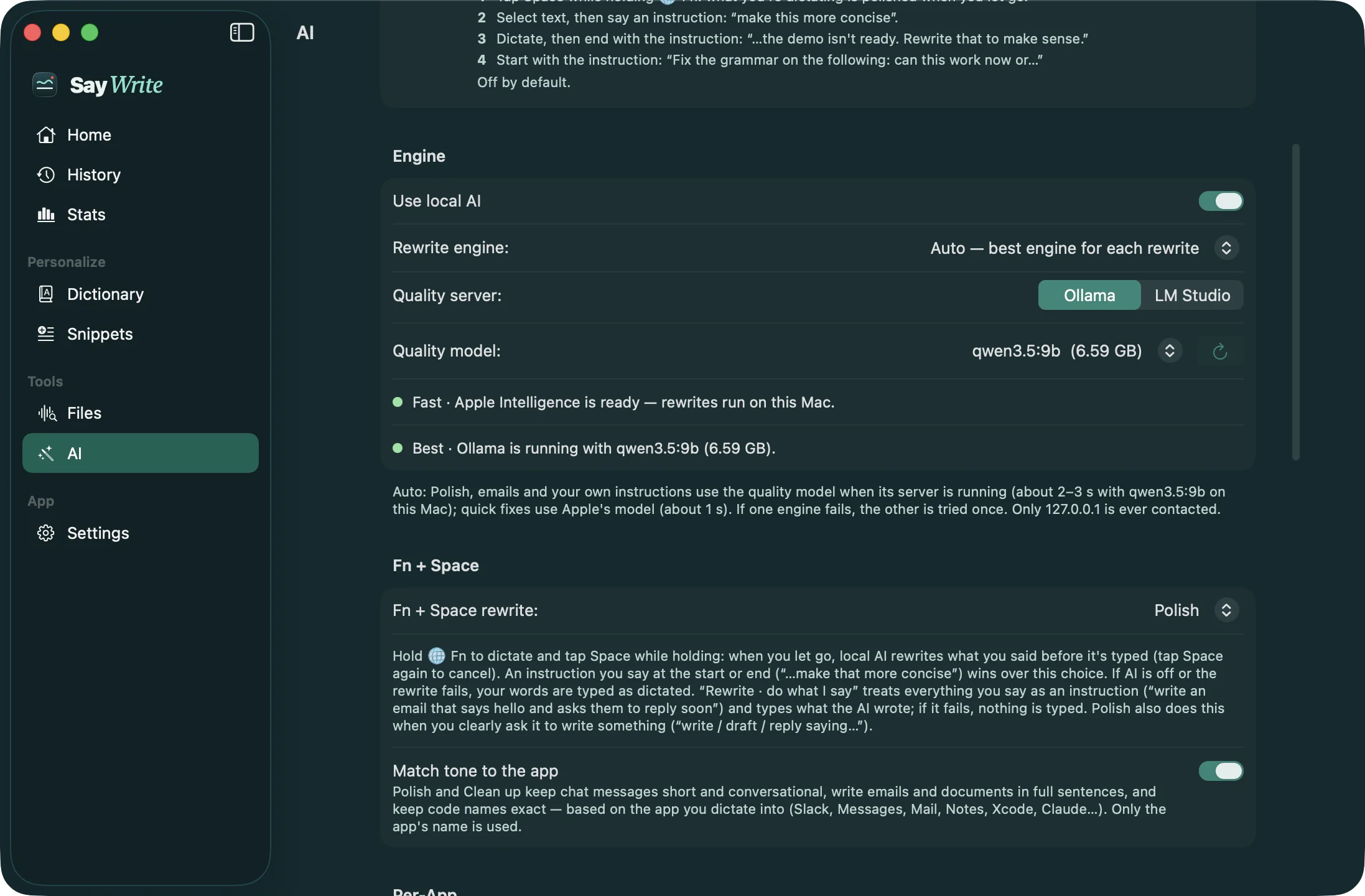Click the AI sparkle wand icon
The image size is (1365, 896).
pos(46,454)
